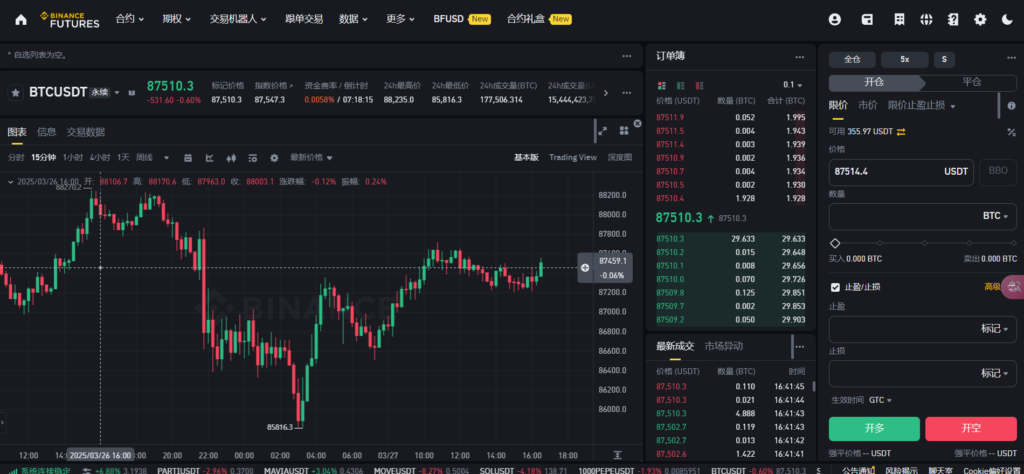Open the candlestick chart type icon
Viewport: 1024px width, 474px height.
pos(231,157)
